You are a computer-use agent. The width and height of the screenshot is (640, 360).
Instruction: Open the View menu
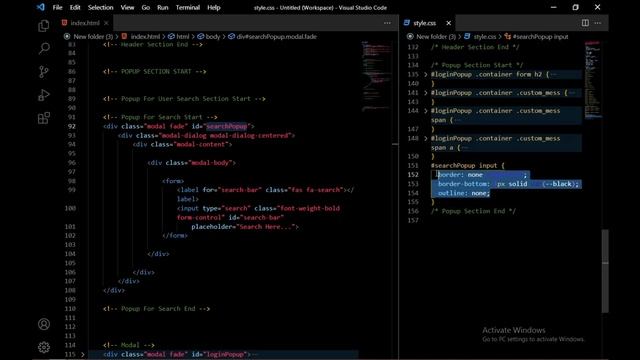pos(127,7)
